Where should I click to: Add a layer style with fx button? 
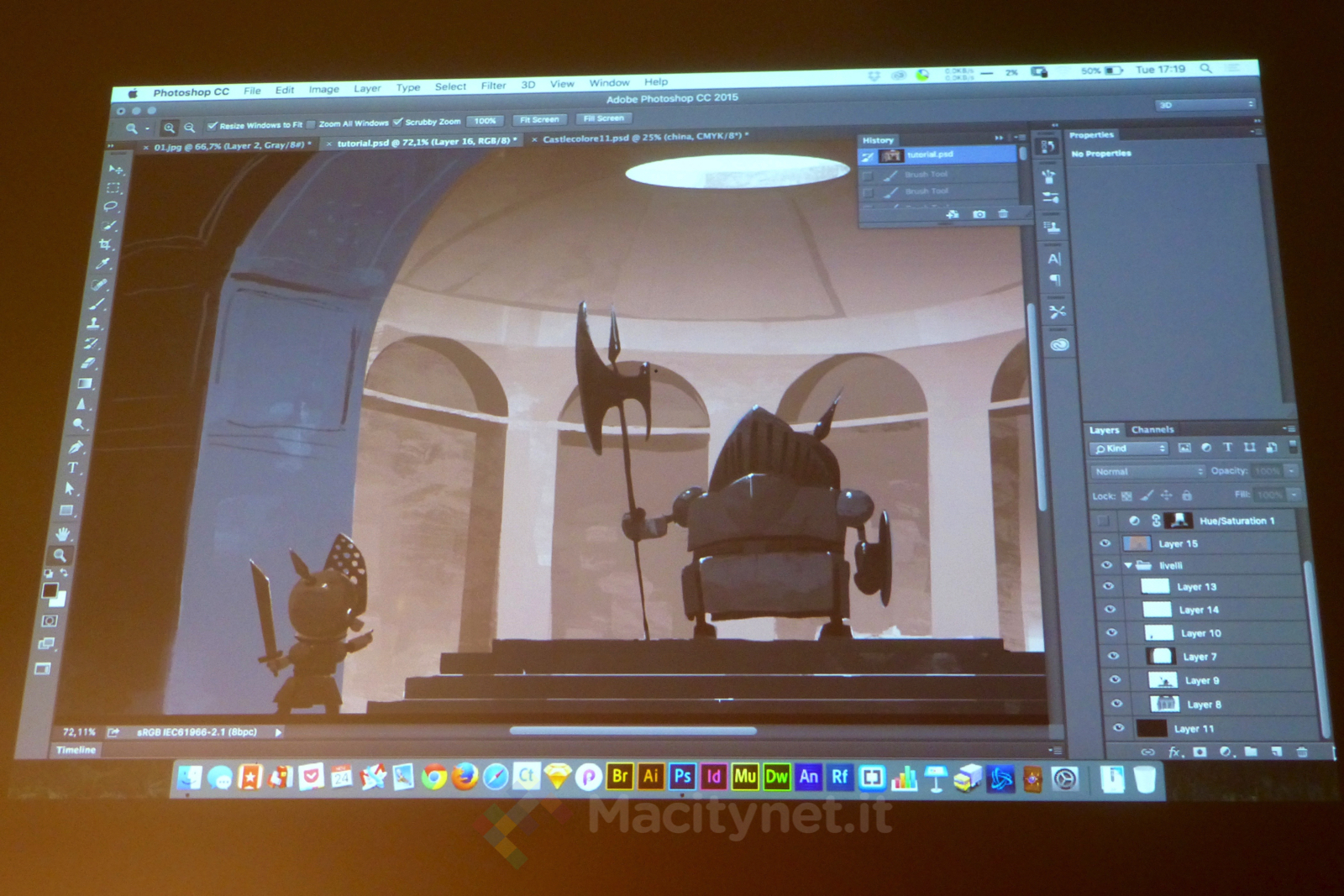1175,752
